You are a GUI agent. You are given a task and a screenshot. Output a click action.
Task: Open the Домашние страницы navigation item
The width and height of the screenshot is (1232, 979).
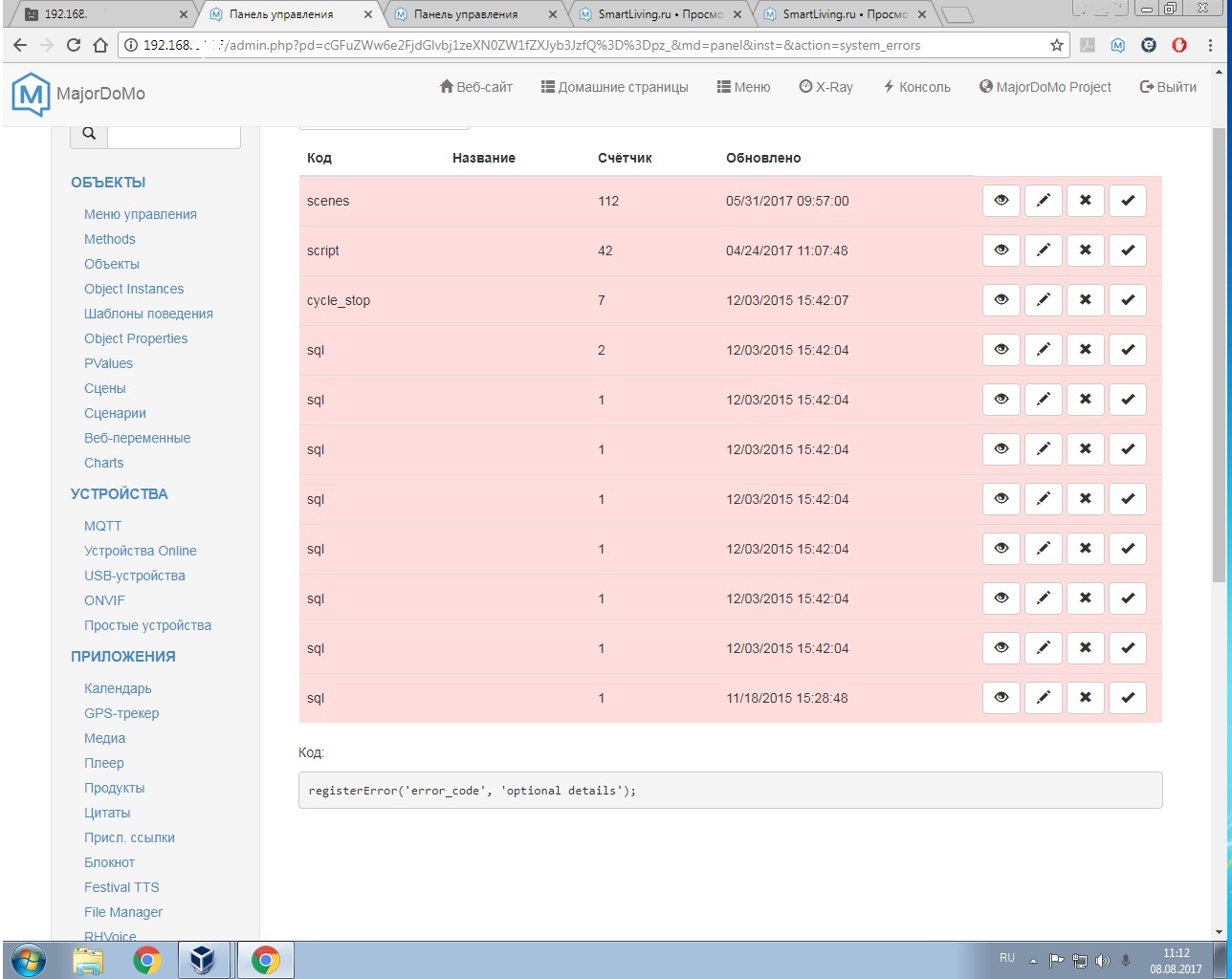click(614, 87)
